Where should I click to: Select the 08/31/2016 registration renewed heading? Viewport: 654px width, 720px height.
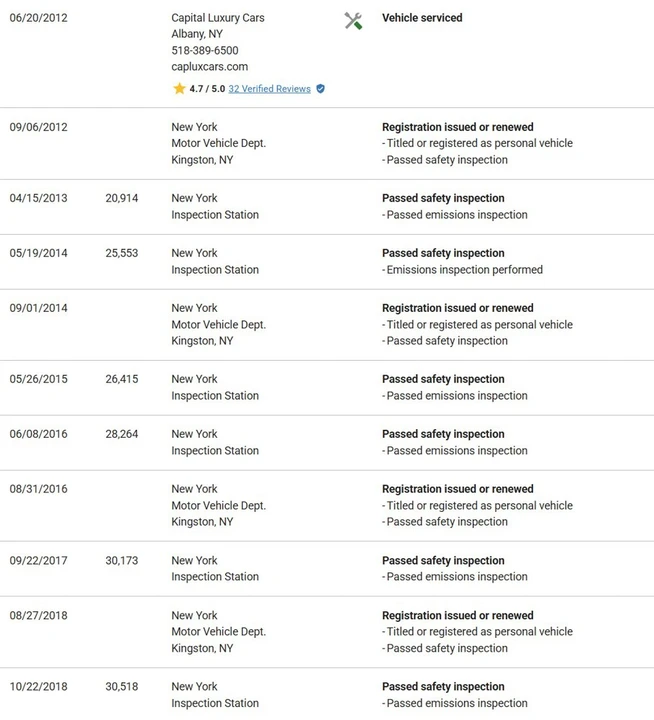point(458,489)
